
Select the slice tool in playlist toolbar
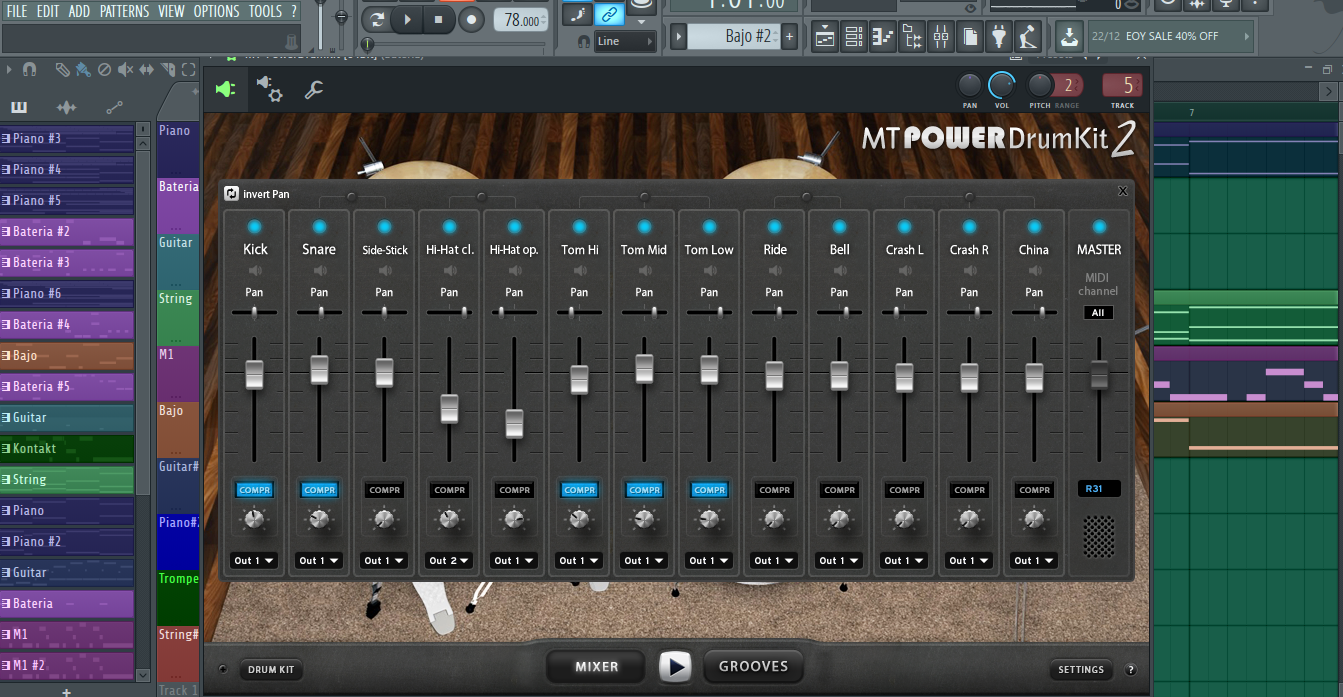[x=168, y=69]
